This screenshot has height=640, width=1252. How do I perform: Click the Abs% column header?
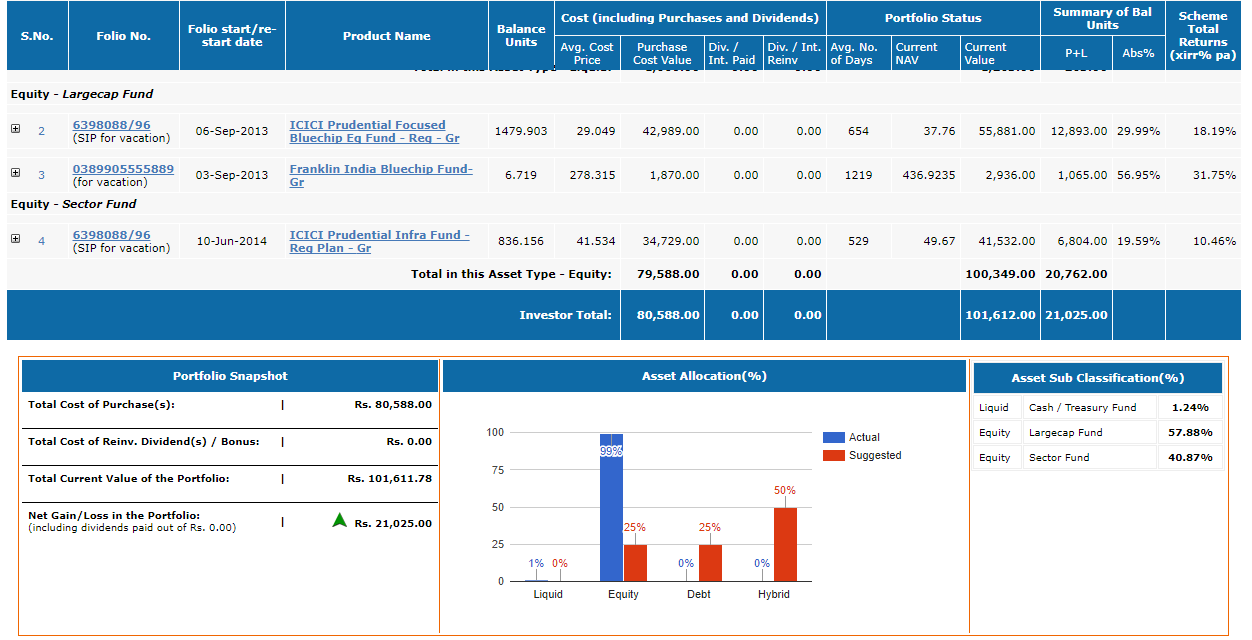coord(1139,53)
